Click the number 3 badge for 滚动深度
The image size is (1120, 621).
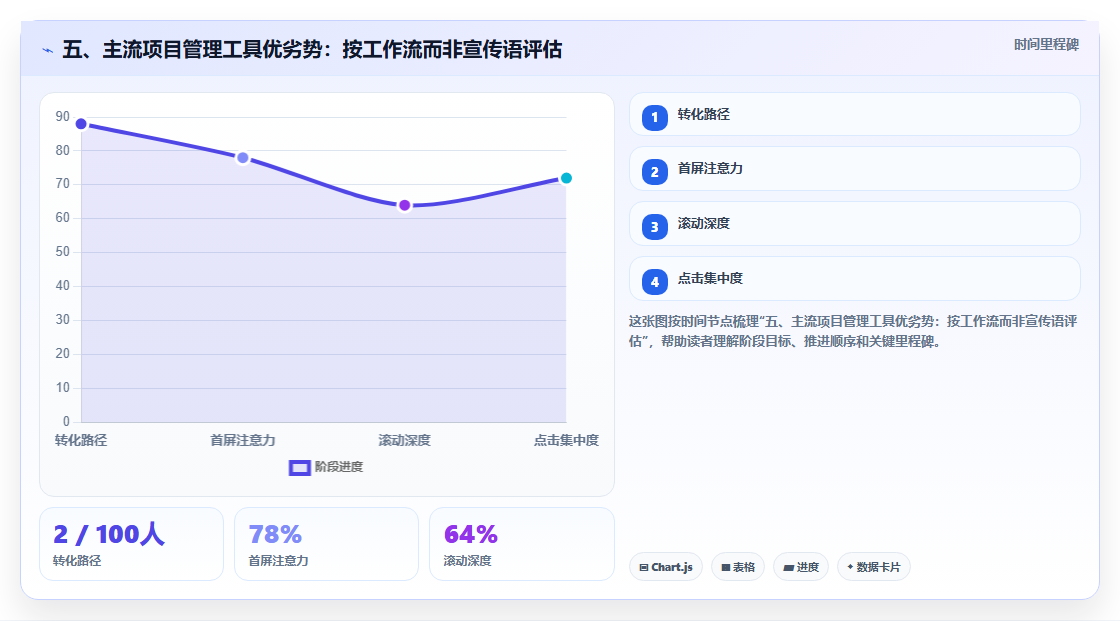pyautogui.click(x=654, y=227)
